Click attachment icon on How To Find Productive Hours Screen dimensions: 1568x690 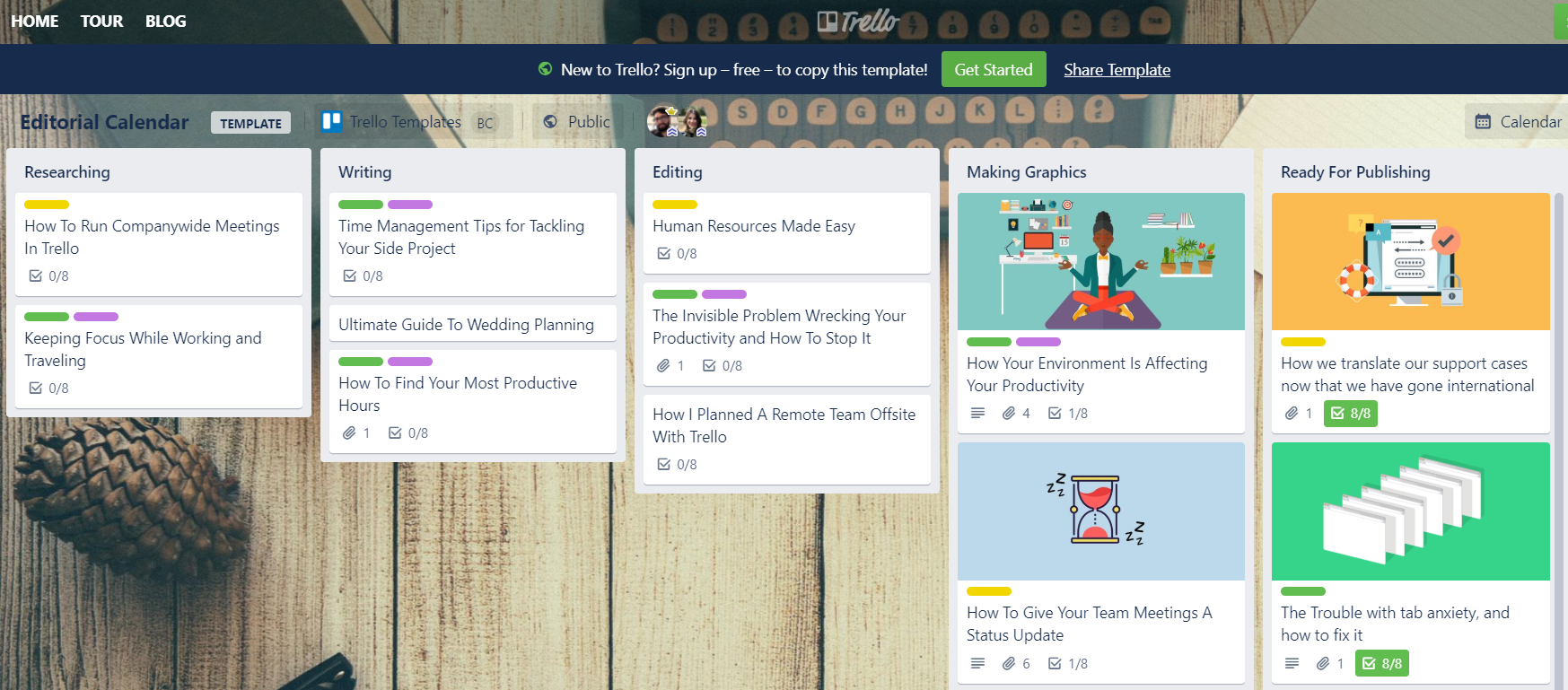349,433
